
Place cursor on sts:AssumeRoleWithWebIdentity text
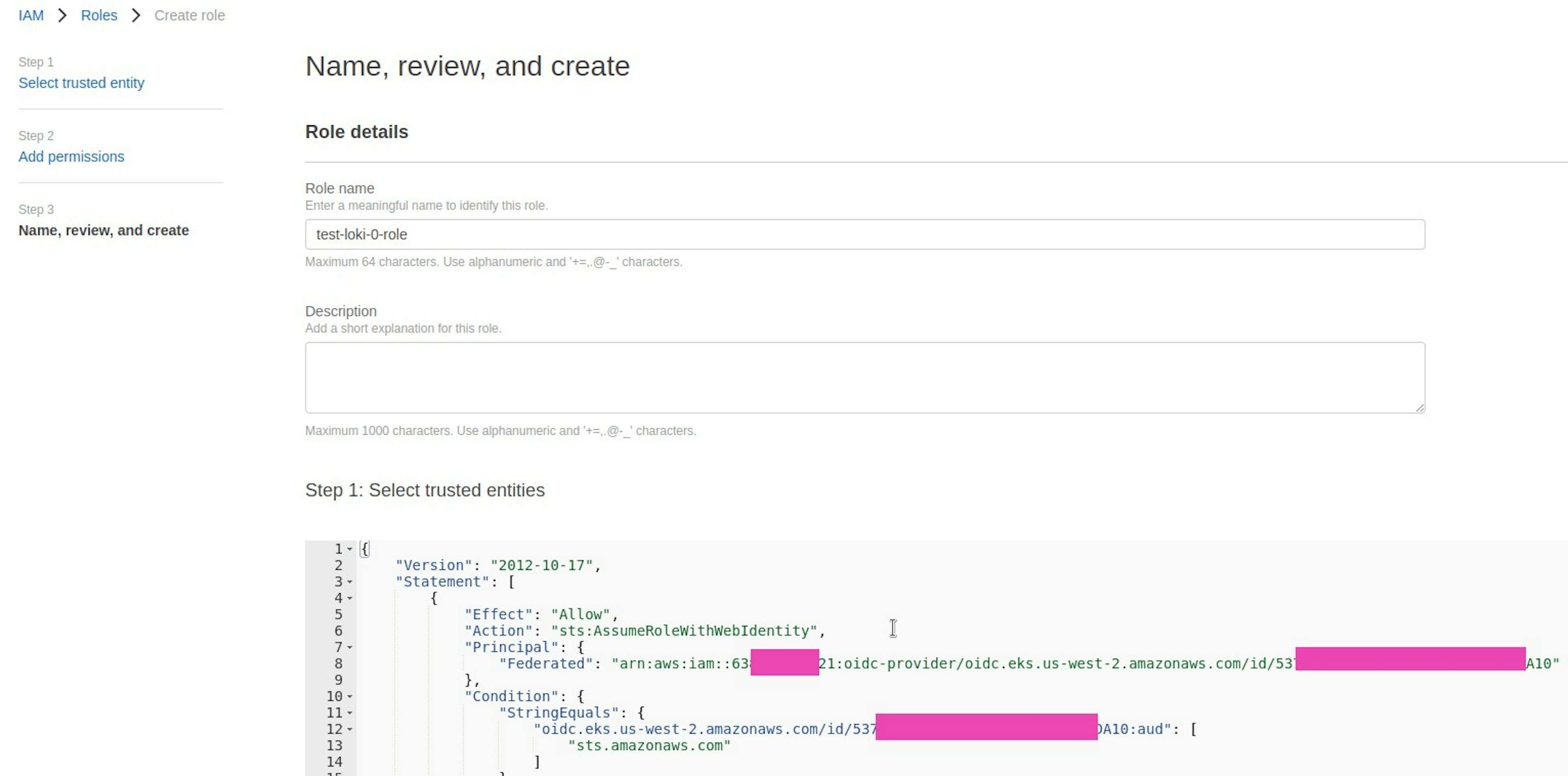click(x=685, y=631)
